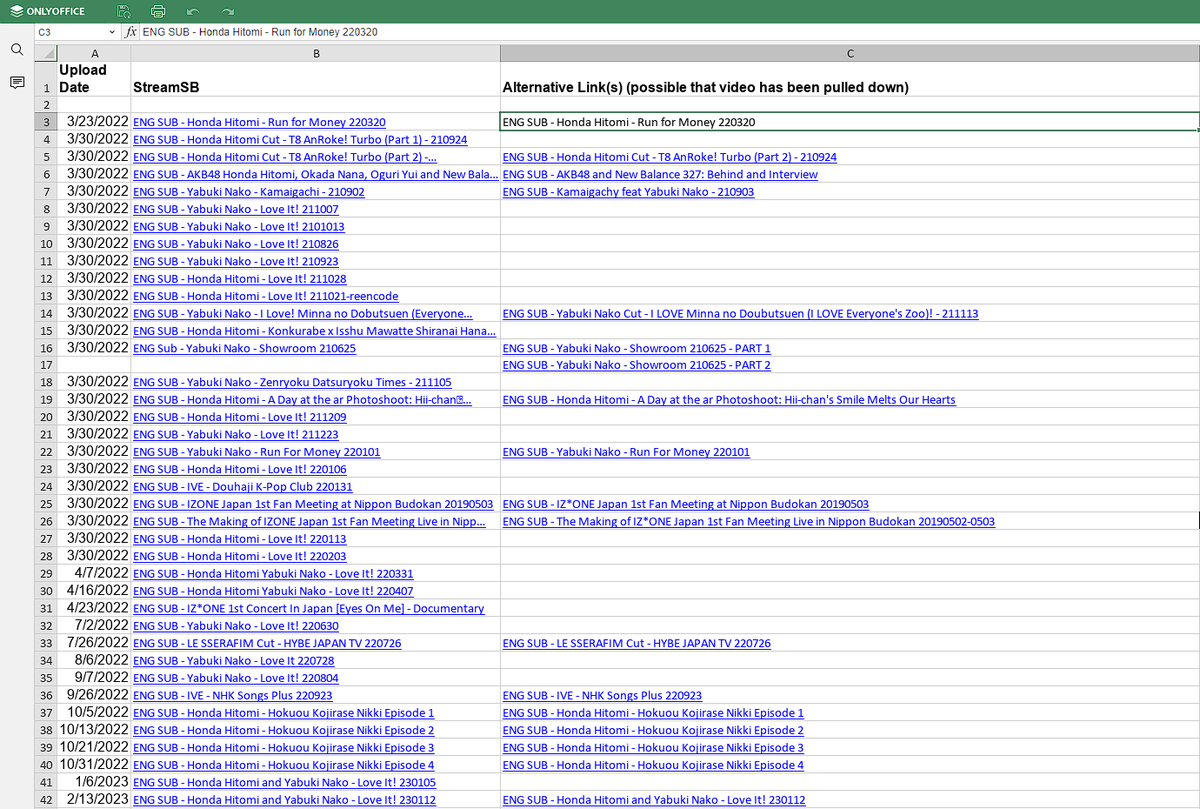Open 'IVE - Douhaji K-Pop Club 220131' link
This screenshot has width=1200, height=809.
coord(243,487)
